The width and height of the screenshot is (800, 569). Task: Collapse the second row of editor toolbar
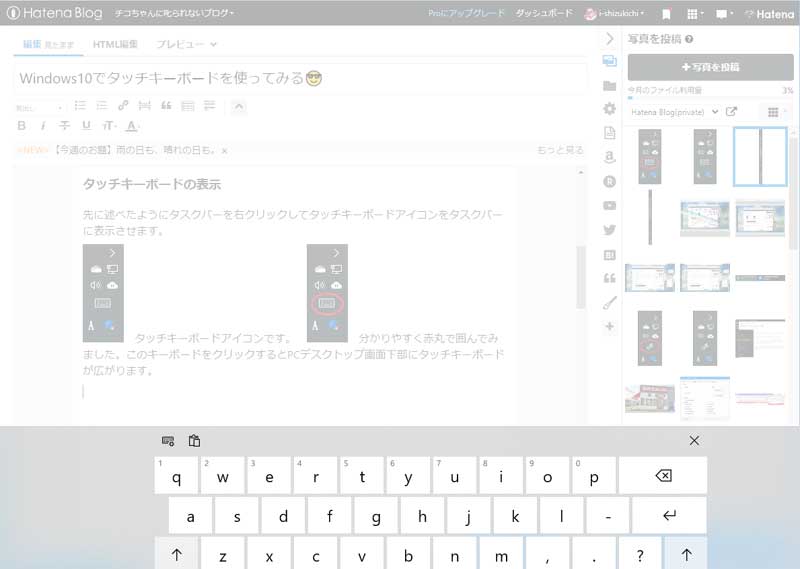point(239,106)
